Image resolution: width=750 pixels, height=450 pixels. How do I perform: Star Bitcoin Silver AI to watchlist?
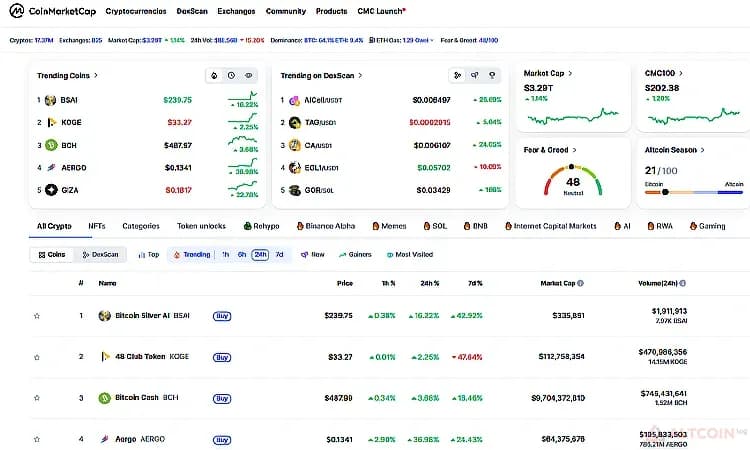click(x=37, y=316)
